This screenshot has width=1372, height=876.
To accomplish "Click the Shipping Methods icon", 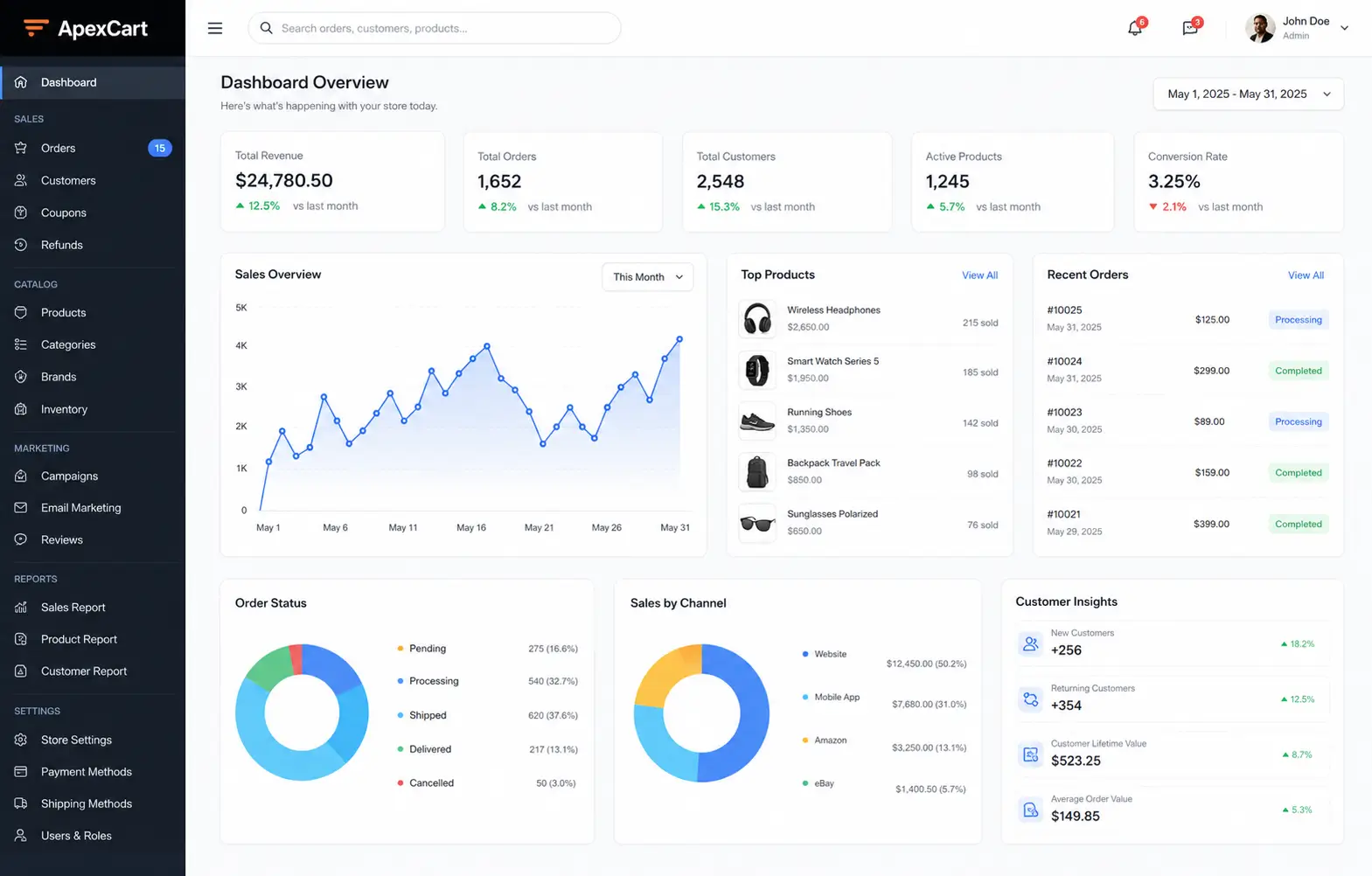I will click(21, 803).
